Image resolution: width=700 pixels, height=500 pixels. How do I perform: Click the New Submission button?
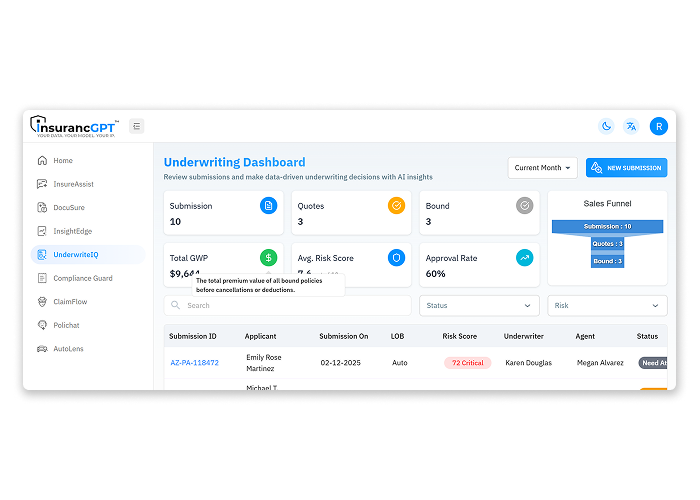pyautogui.click(x=626, y=168)
